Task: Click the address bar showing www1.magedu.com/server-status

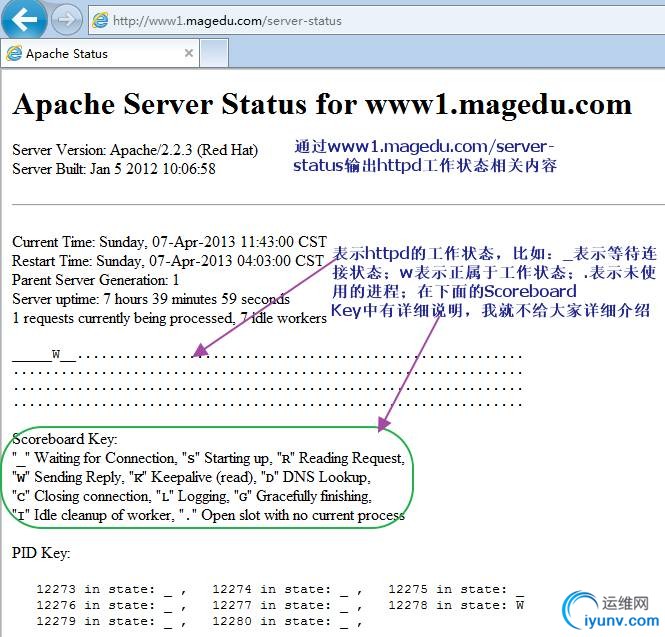Action: tap(377, 21)
